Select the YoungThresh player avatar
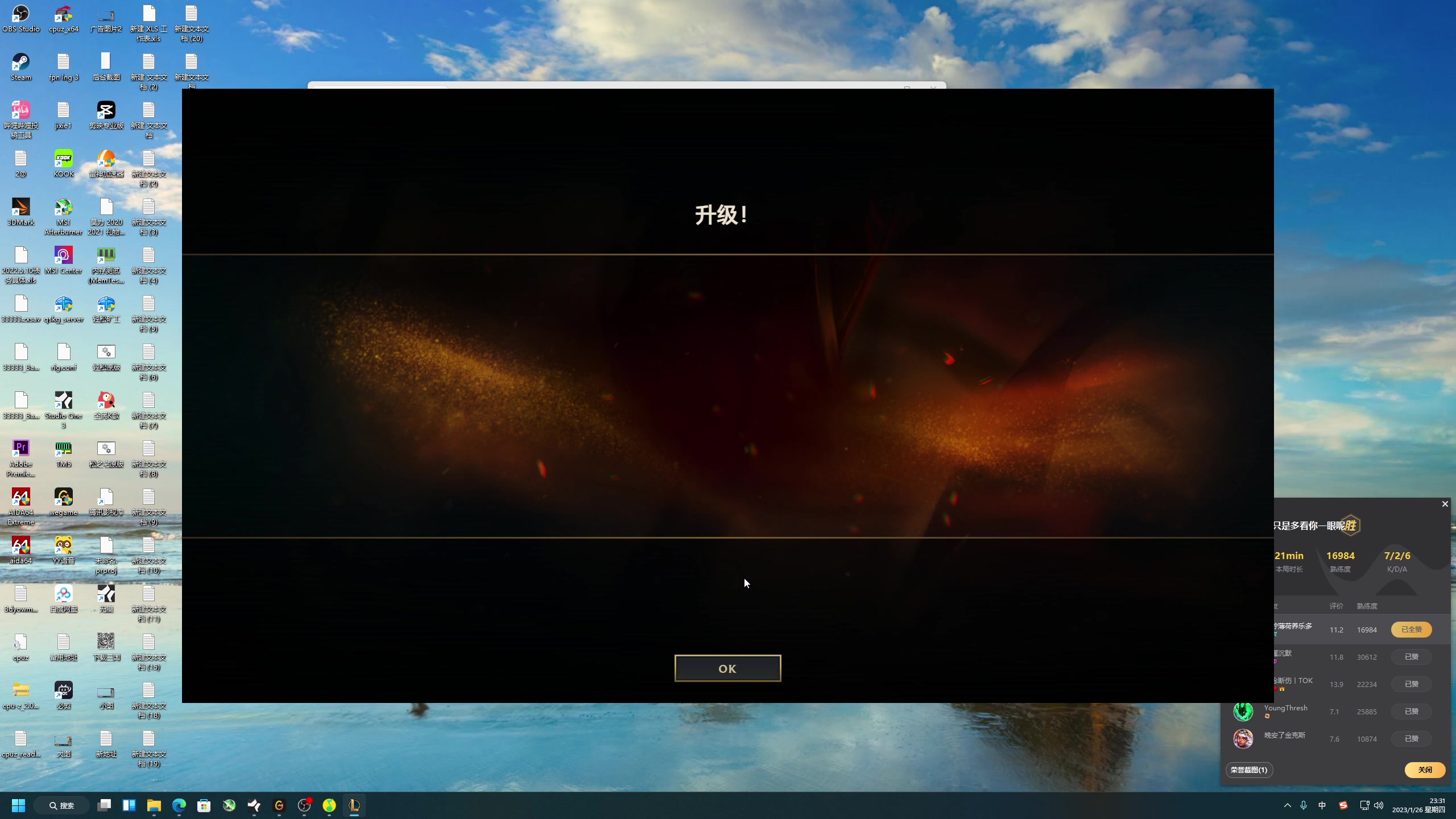The width and height of the screenshot is (1456, 819). 1243,711
